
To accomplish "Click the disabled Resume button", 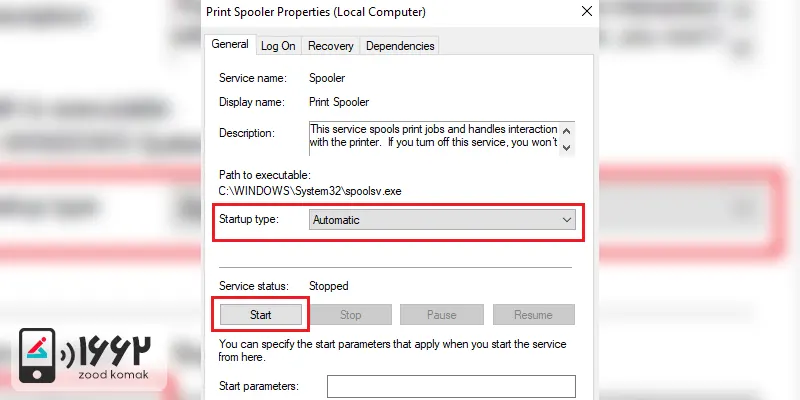I will pyautogui.click(x=533, y=315).
